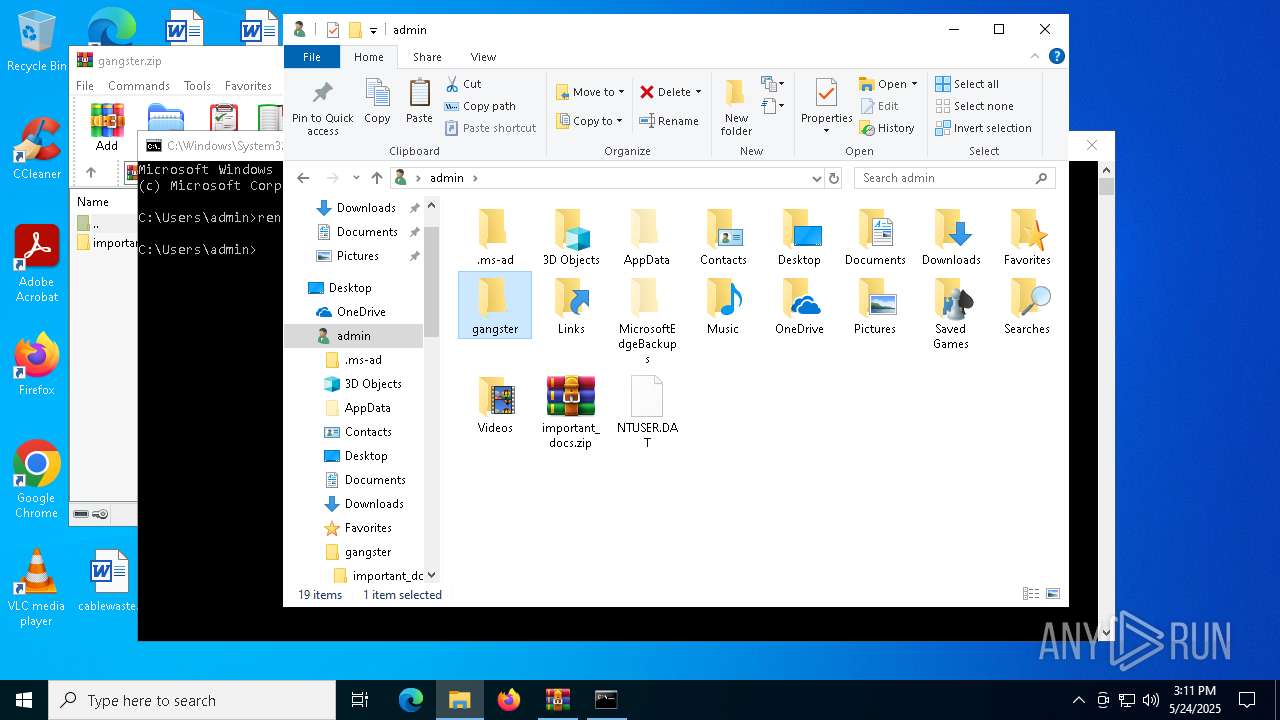
Task: Open the Copy to dropdown
Action: pos(589,121)
